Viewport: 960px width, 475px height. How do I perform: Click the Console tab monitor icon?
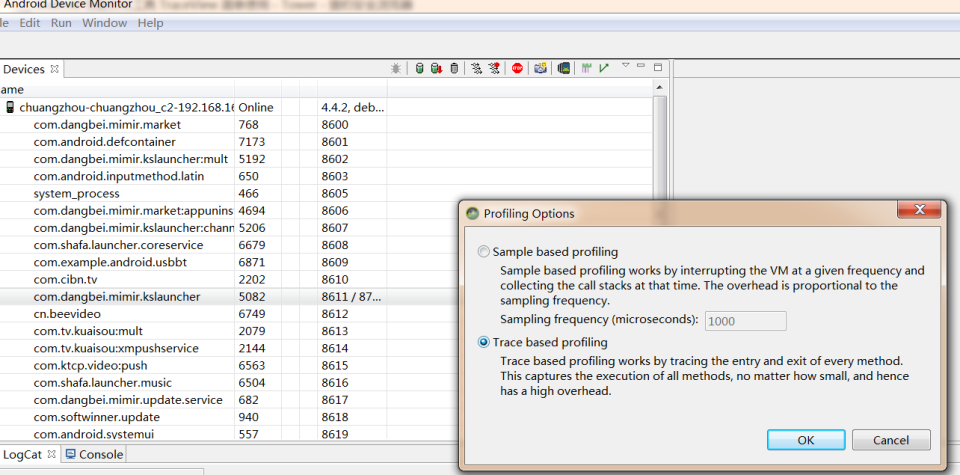[x=70, y=454]
